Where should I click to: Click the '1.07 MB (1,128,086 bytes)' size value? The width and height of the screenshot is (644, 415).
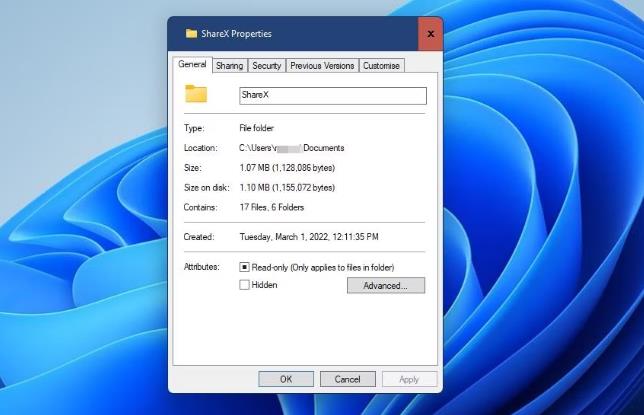(x=287, y=168)
